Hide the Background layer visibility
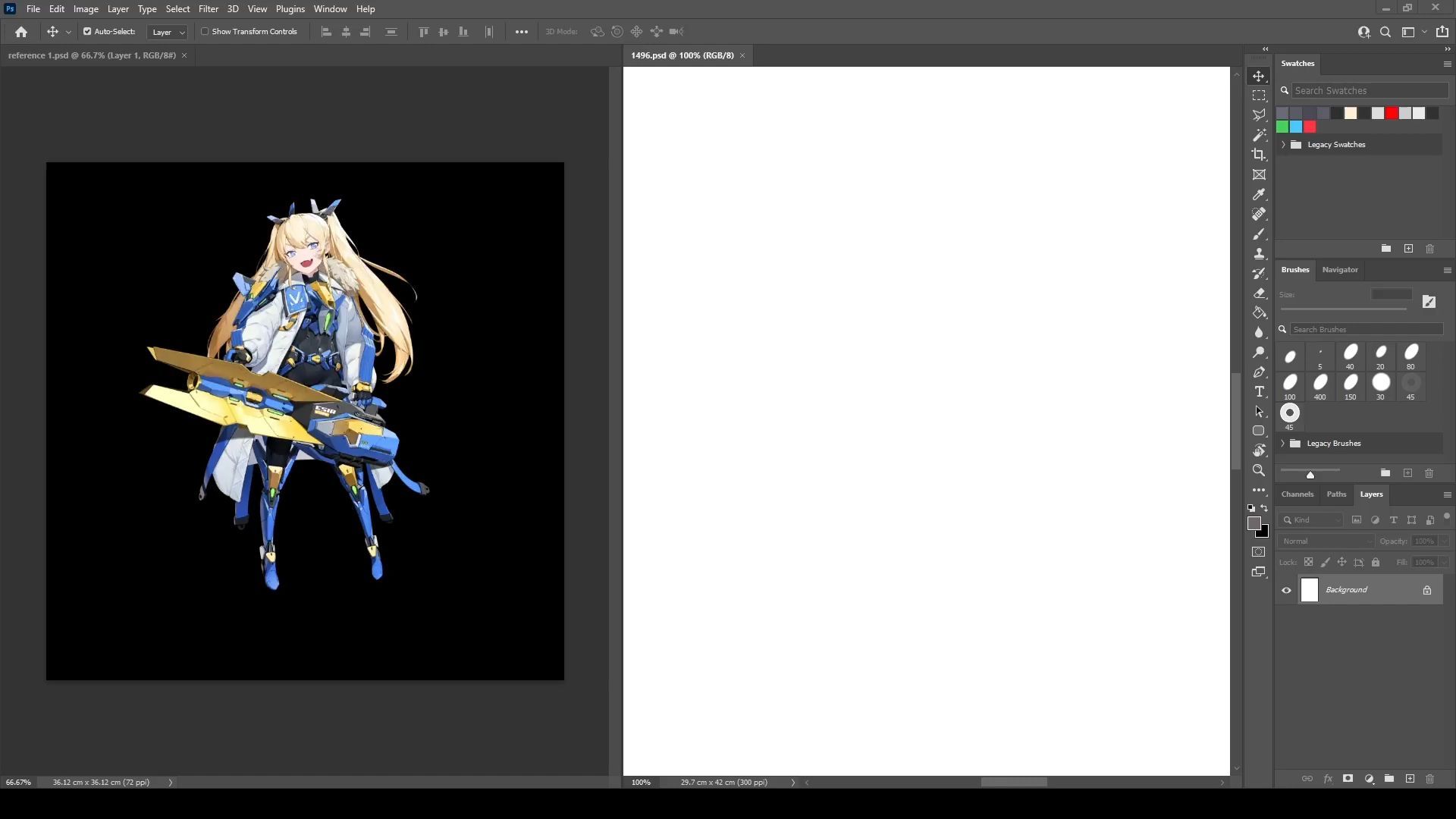 tap(1286, 590)
